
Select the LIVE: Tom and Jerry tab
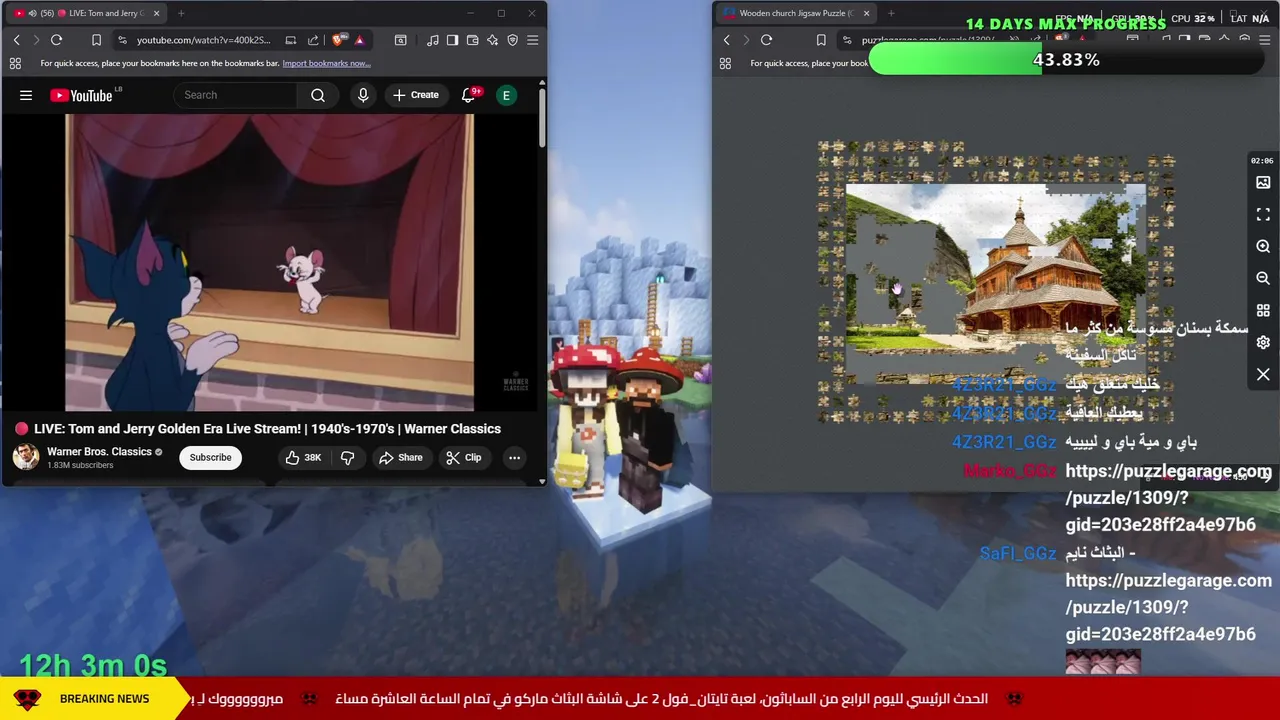pos(85,13)
